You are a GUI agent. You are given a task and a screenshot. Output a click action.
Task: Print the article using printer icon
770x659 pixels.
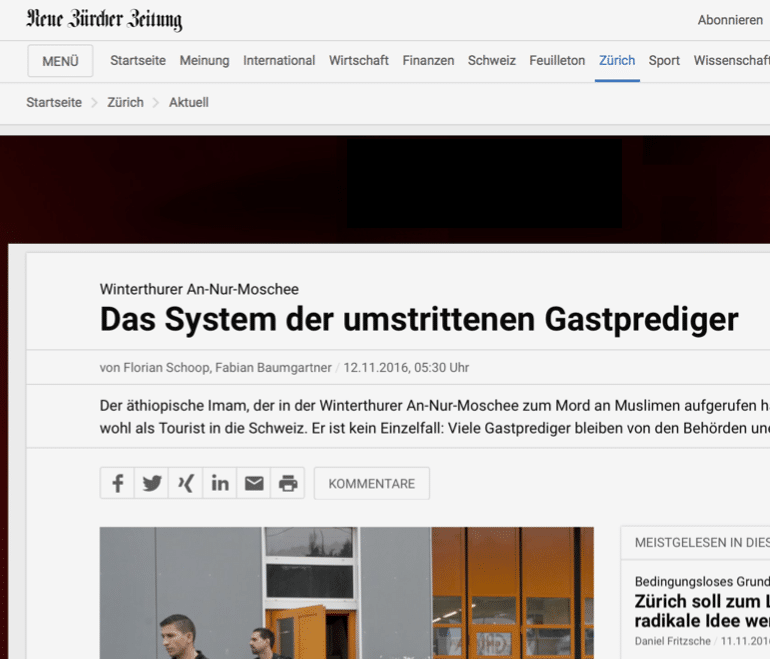pyautogui.click(x=288, y=484)
